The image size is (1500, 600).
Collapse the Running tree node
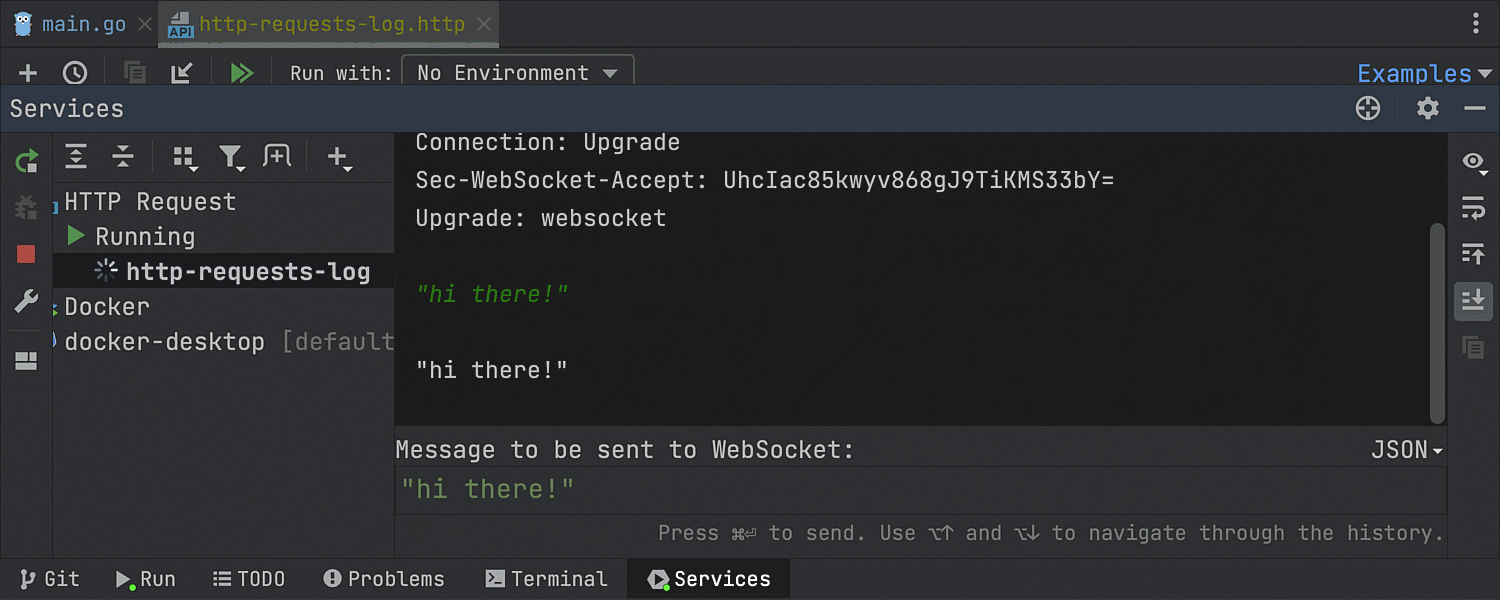pos(76,237)
